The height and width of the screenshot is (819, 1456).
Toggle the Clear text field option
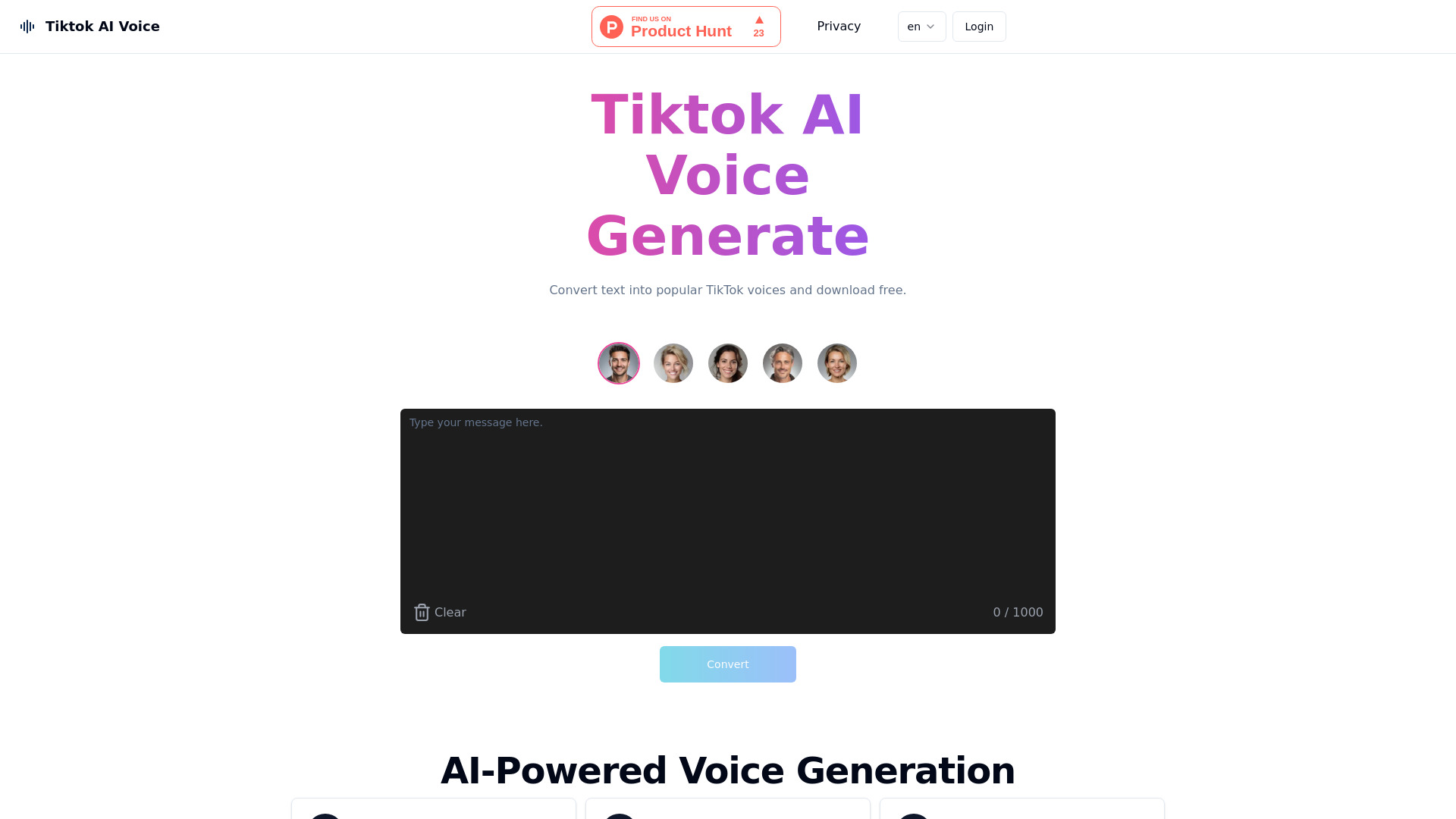point(440,612)
